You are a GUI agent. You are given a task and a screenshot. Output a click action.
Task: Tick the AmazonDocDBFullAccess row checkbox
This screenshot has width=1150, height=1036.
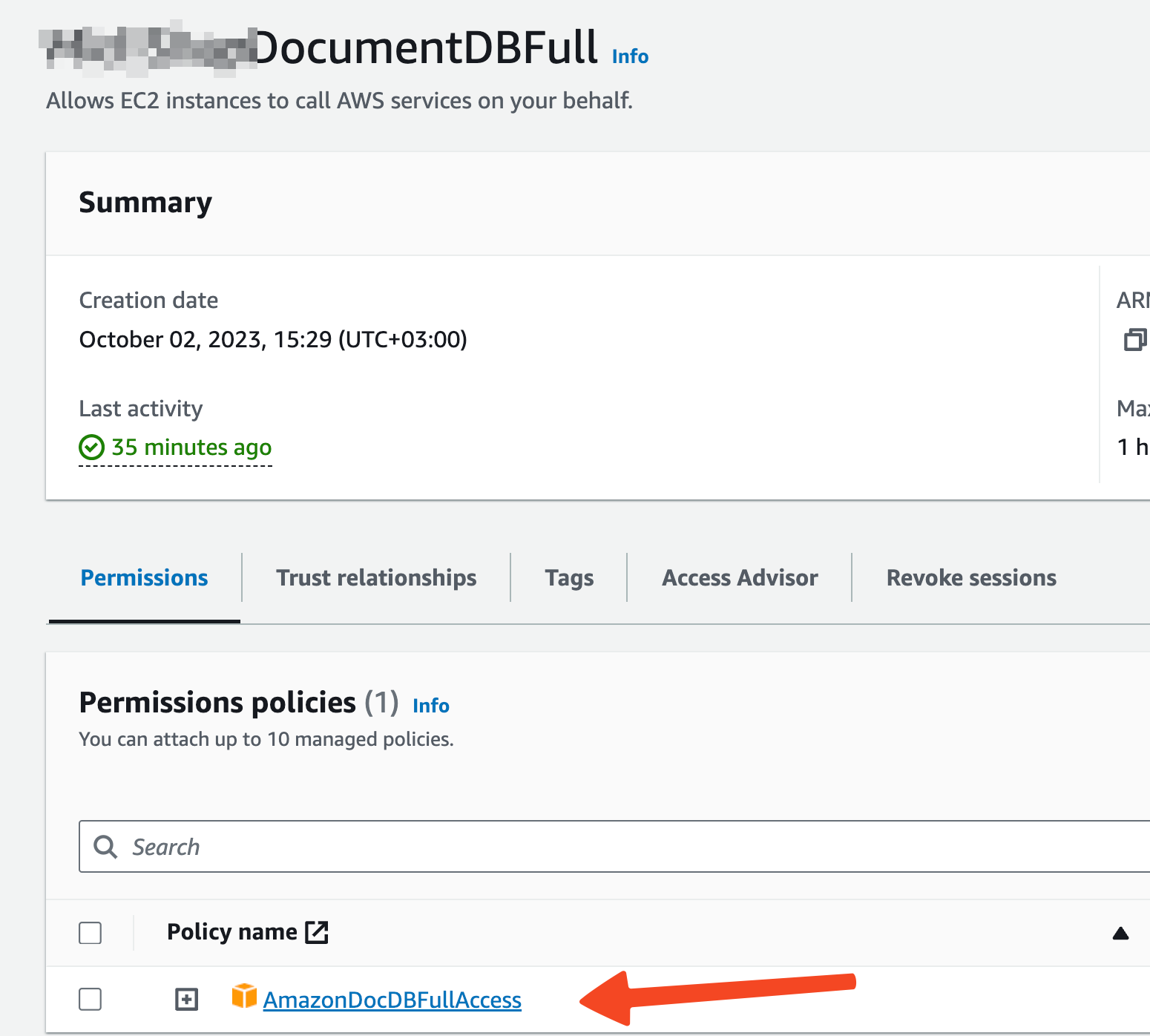pyautogui.click(x=91, y=1000)
